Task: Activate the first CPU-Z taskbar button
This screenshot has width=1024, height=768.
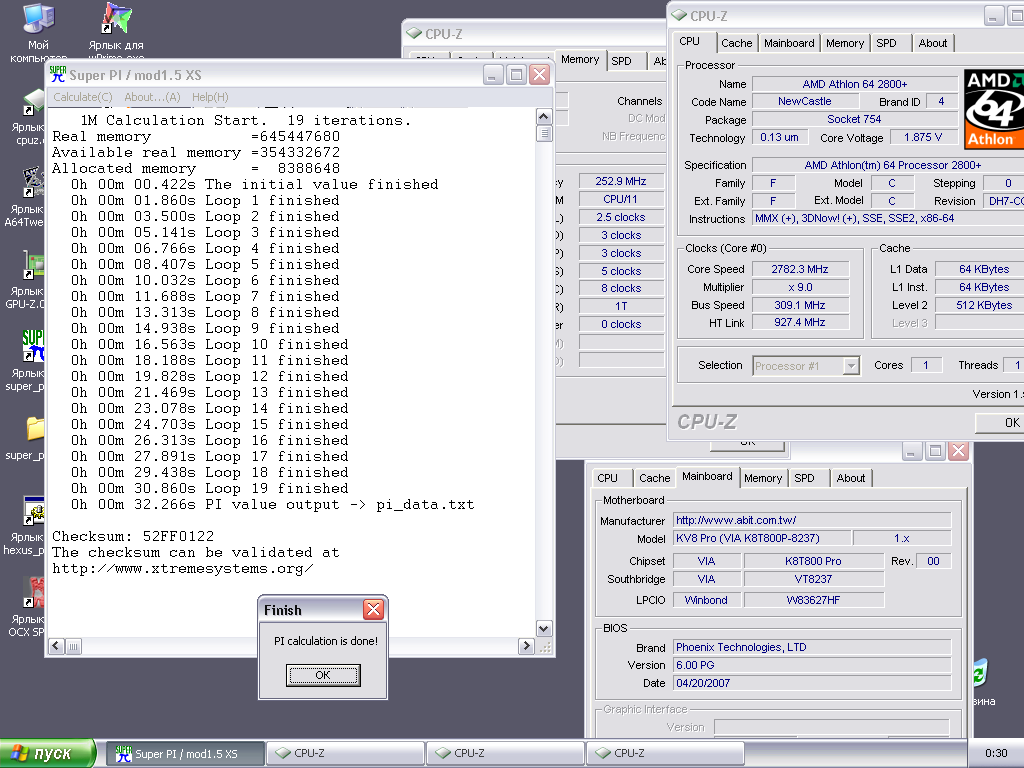Action: tap(345, 754)
